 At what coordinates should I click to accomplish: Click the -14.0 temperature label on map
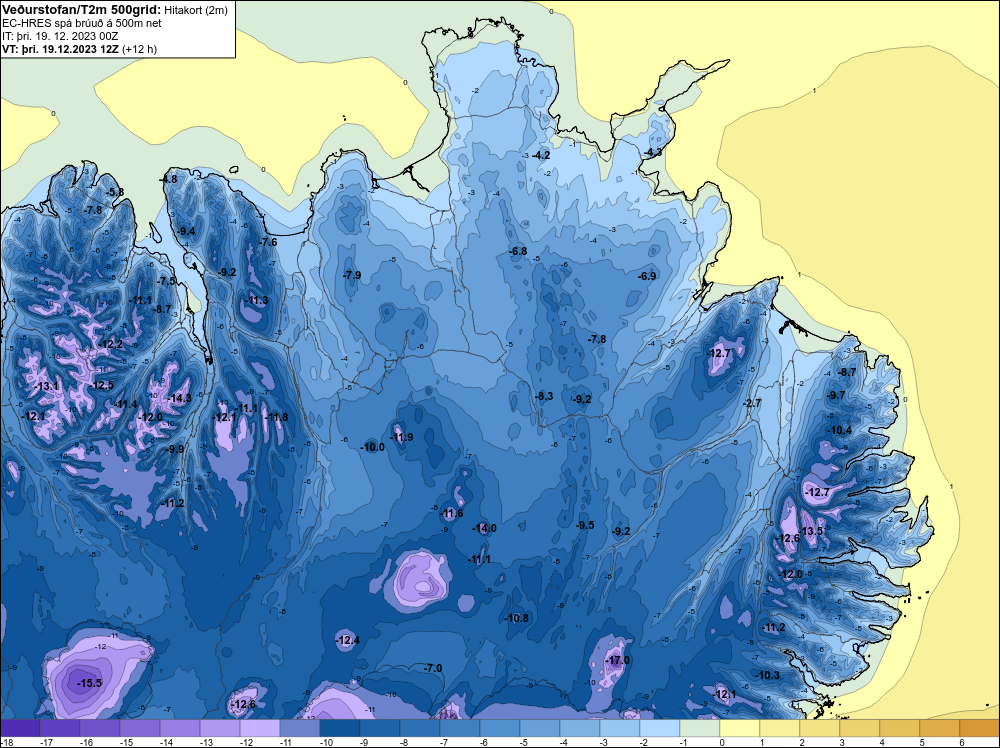(484, 528)
